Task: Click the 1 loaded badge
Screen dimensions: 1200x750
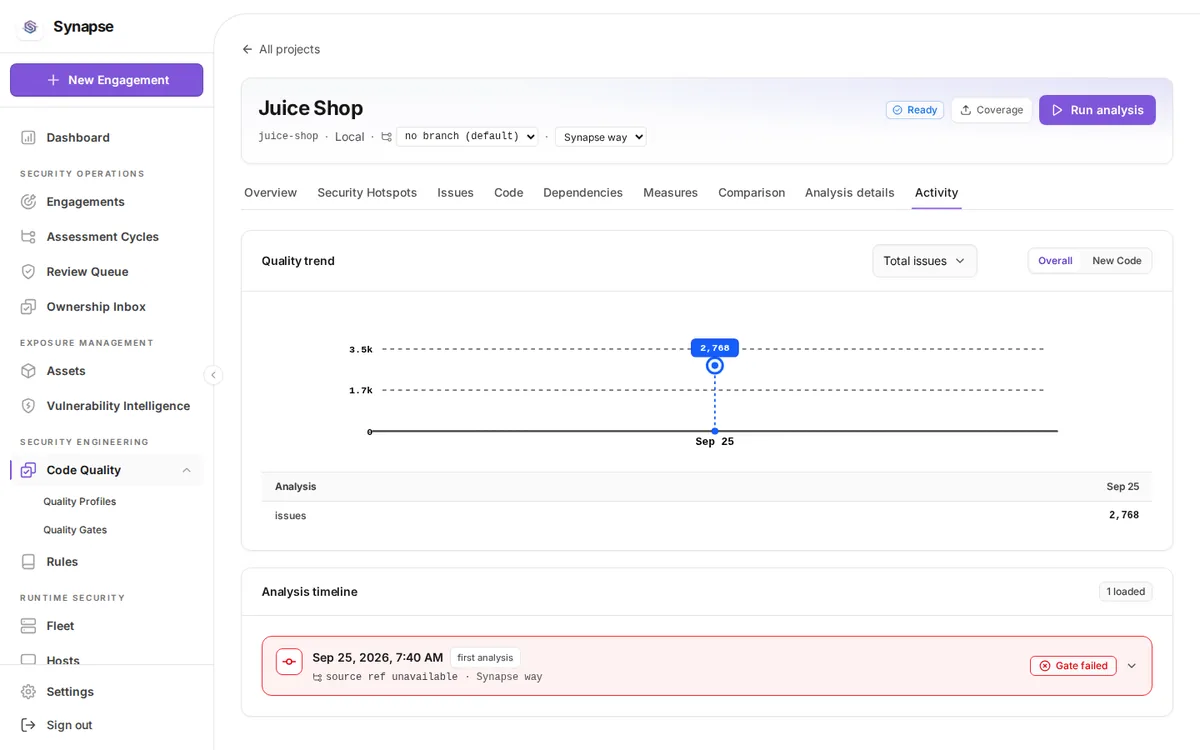Action: 1126,592
